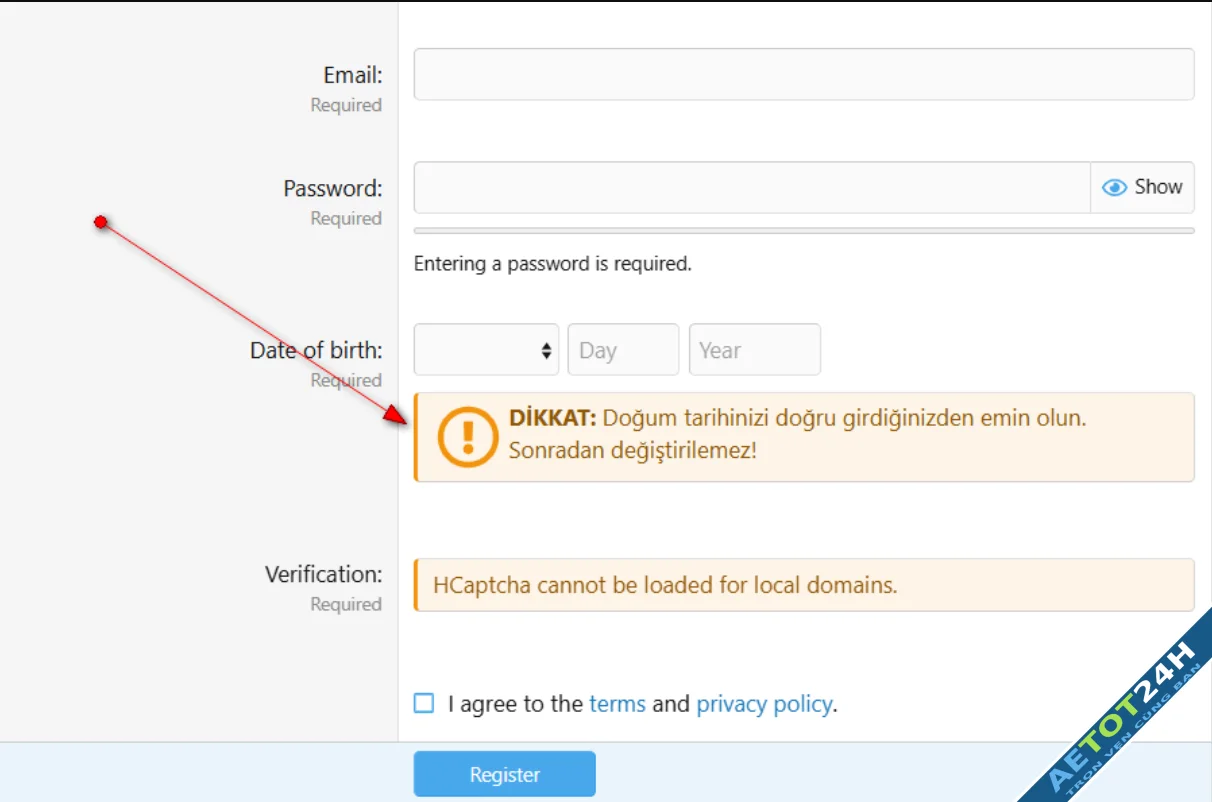
Task: Click the eye icon to show password
Action: tap(1114, 188)
